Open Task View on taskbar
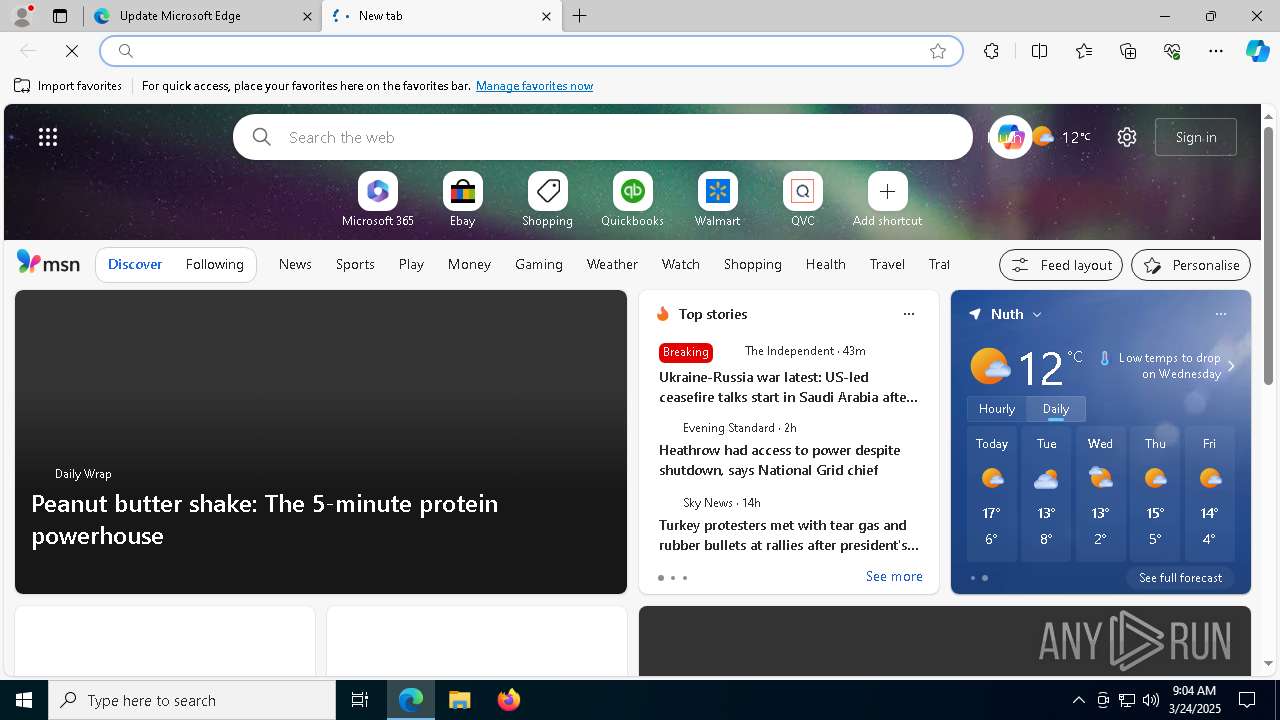Image resolution: width=1280 pixels, height=720 pixels. coord(360,700)
